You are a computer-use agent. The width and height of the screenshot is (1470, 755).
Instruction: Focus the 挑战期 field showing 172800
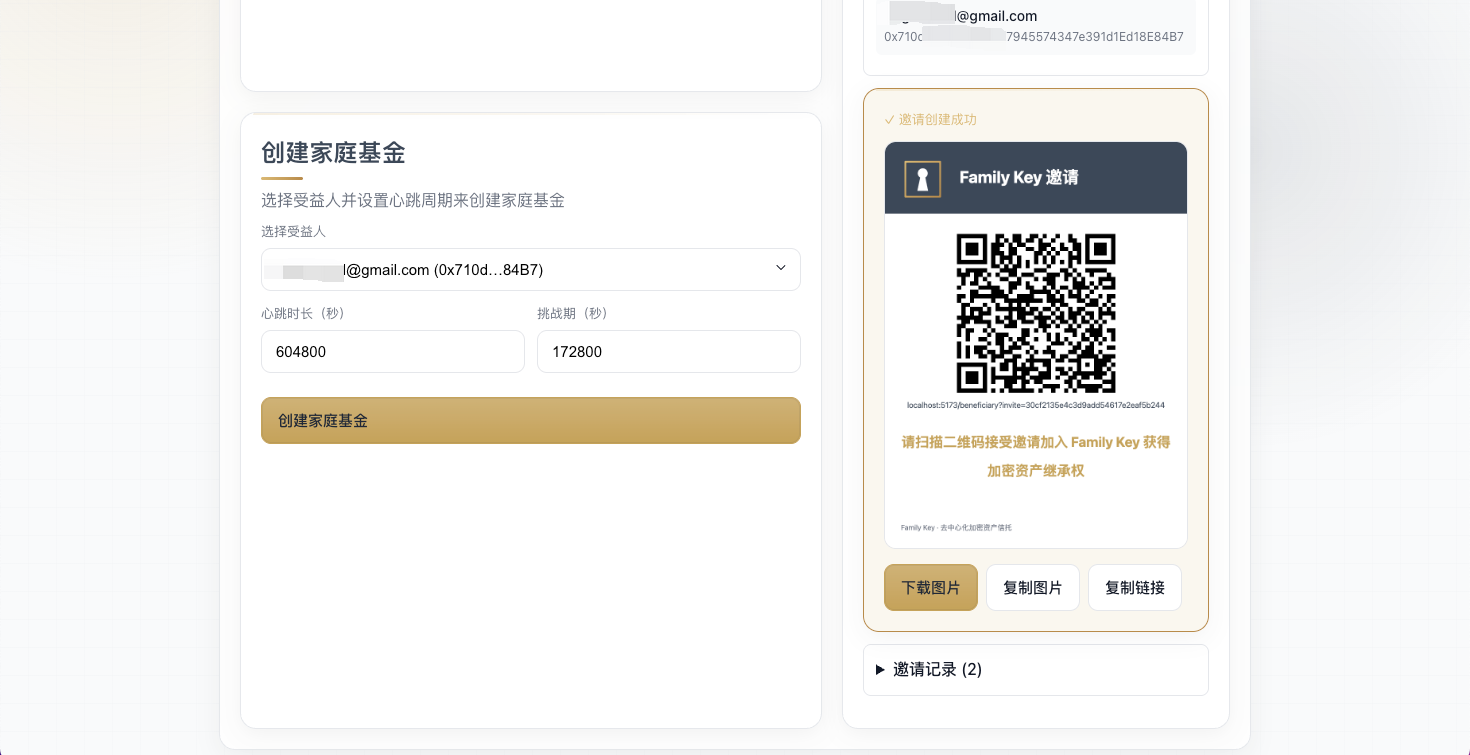[668, 352]
